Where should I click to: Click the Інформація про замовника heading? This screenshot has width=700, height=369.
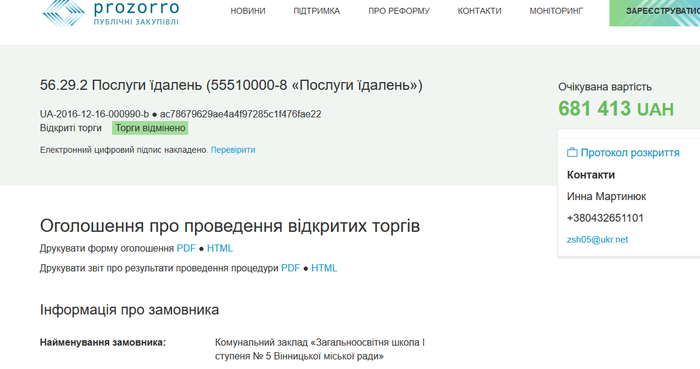point(129,310)
